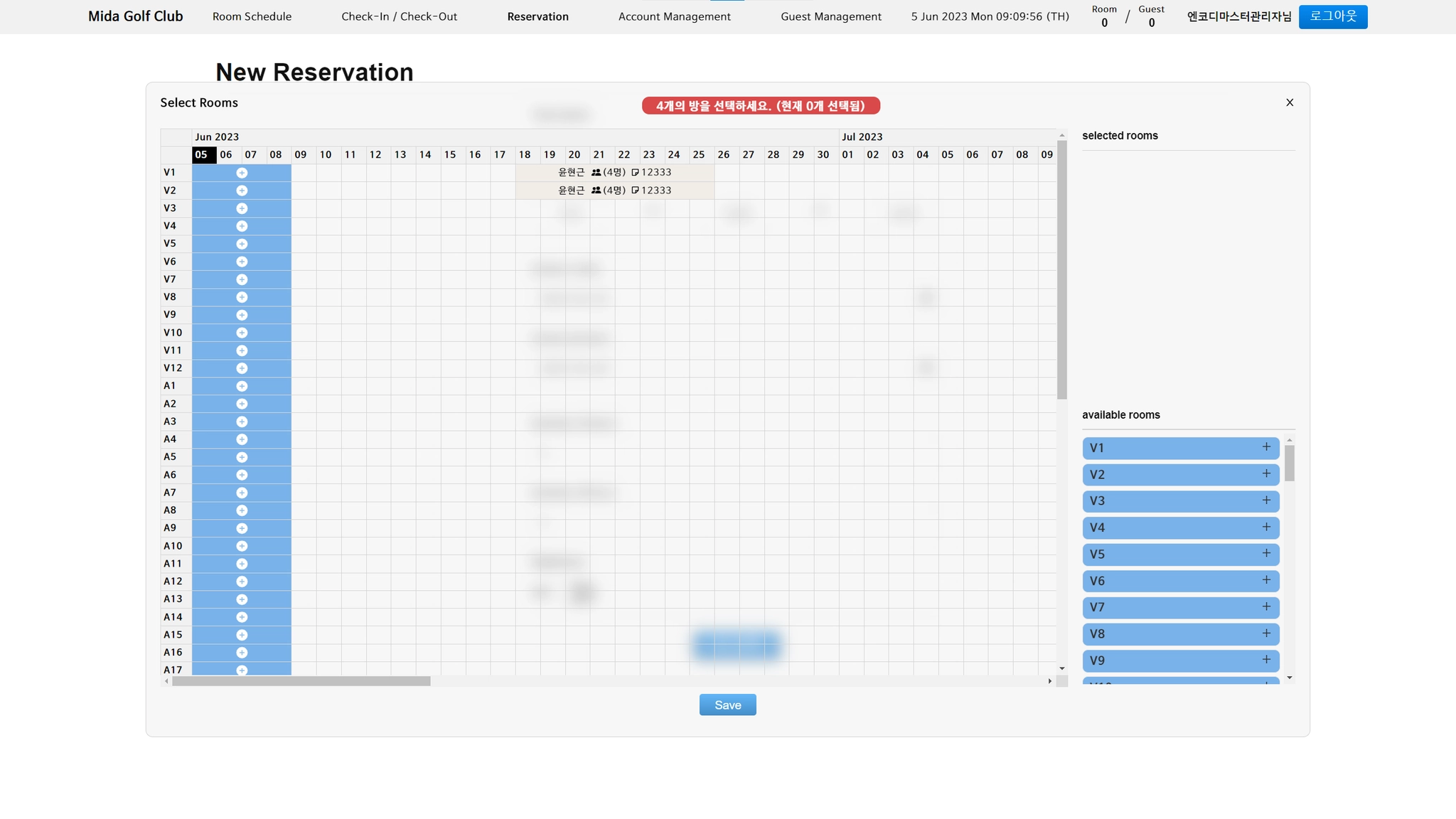1456x819 pixels.
Task: Add room V5 via timeline plus icon
Action: tap(242, 244)
